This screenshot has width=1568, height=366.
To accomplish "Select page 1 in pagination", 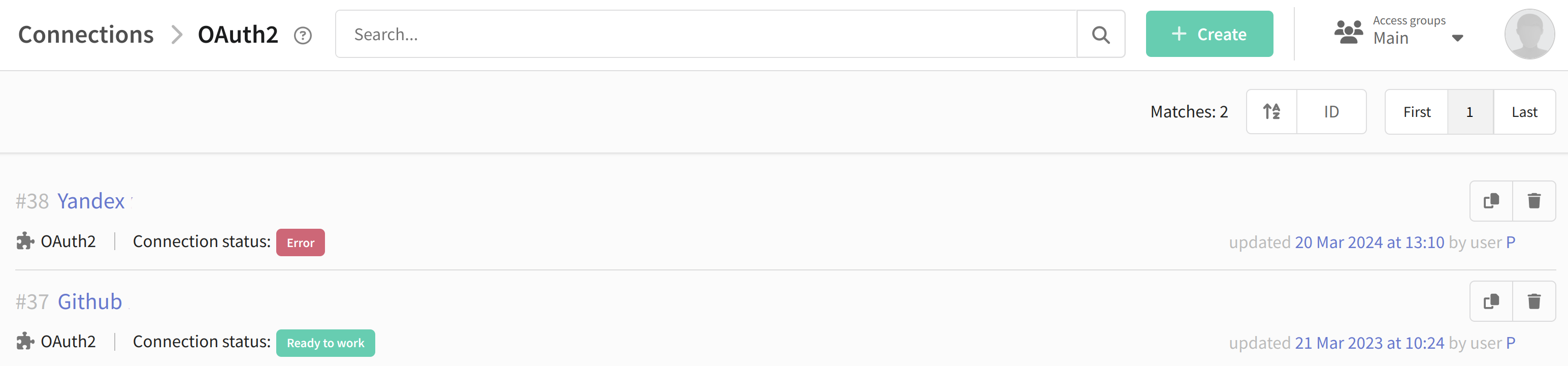I will 1470,111.
